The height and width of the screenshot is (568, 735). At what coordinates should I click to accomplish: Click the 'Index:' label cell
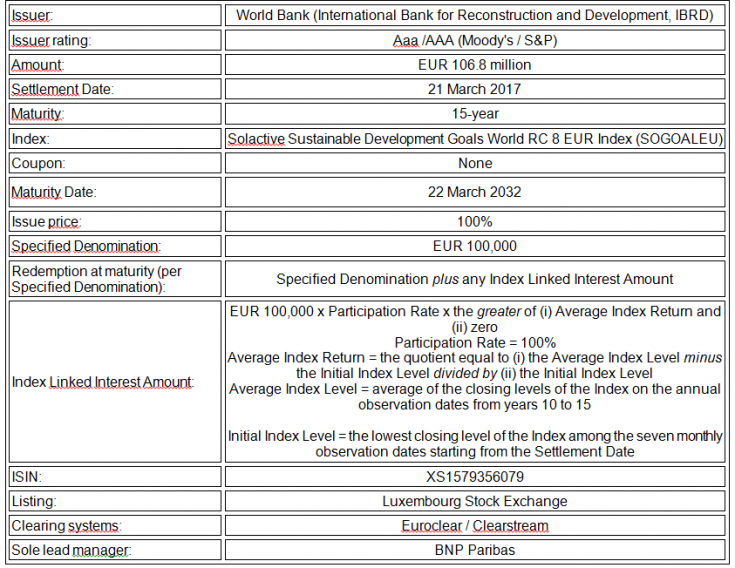tap(115, 139)
